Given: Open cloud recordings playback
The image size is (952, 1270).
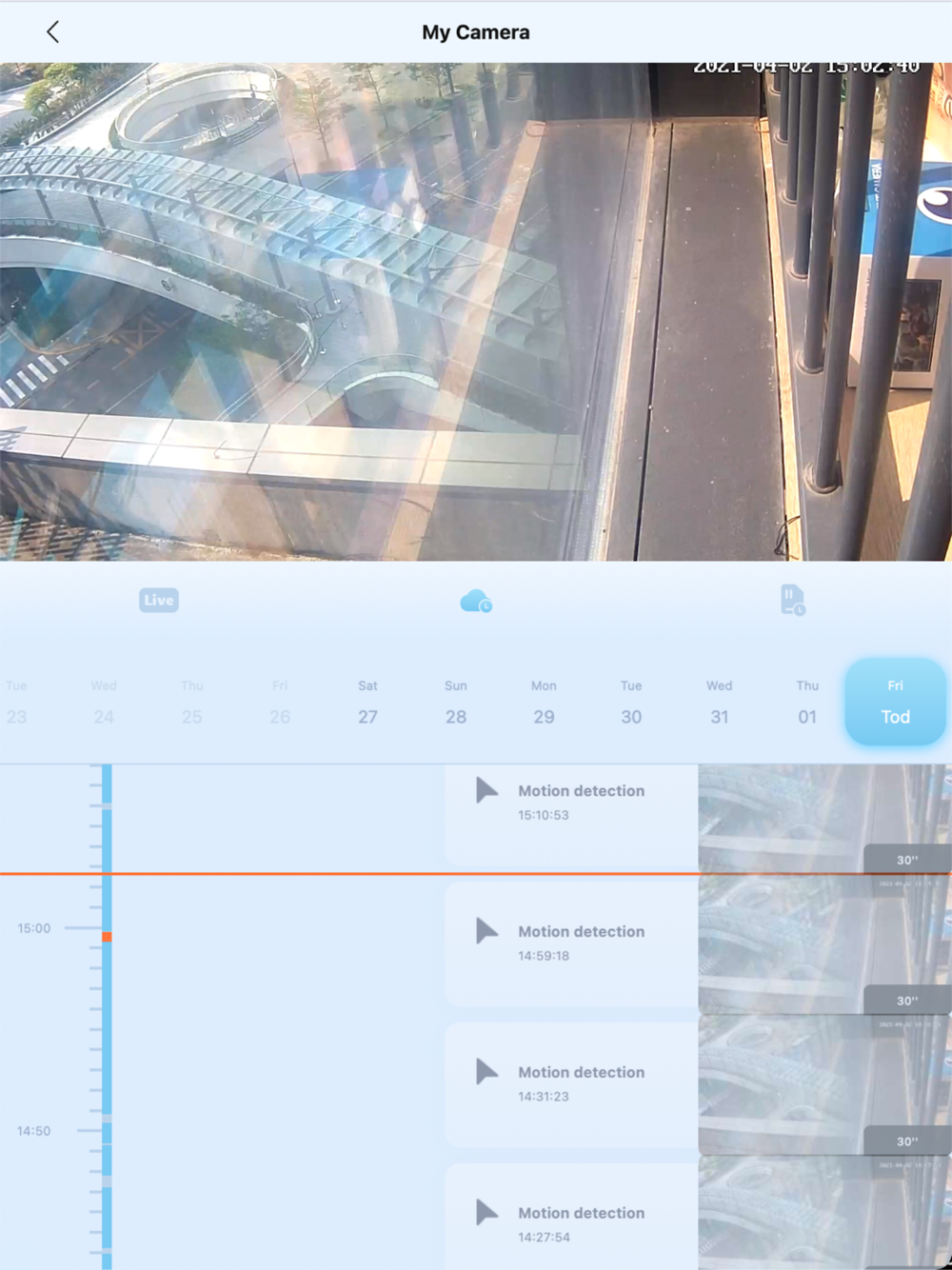Looking at the screenshot, I should (476, 601).
